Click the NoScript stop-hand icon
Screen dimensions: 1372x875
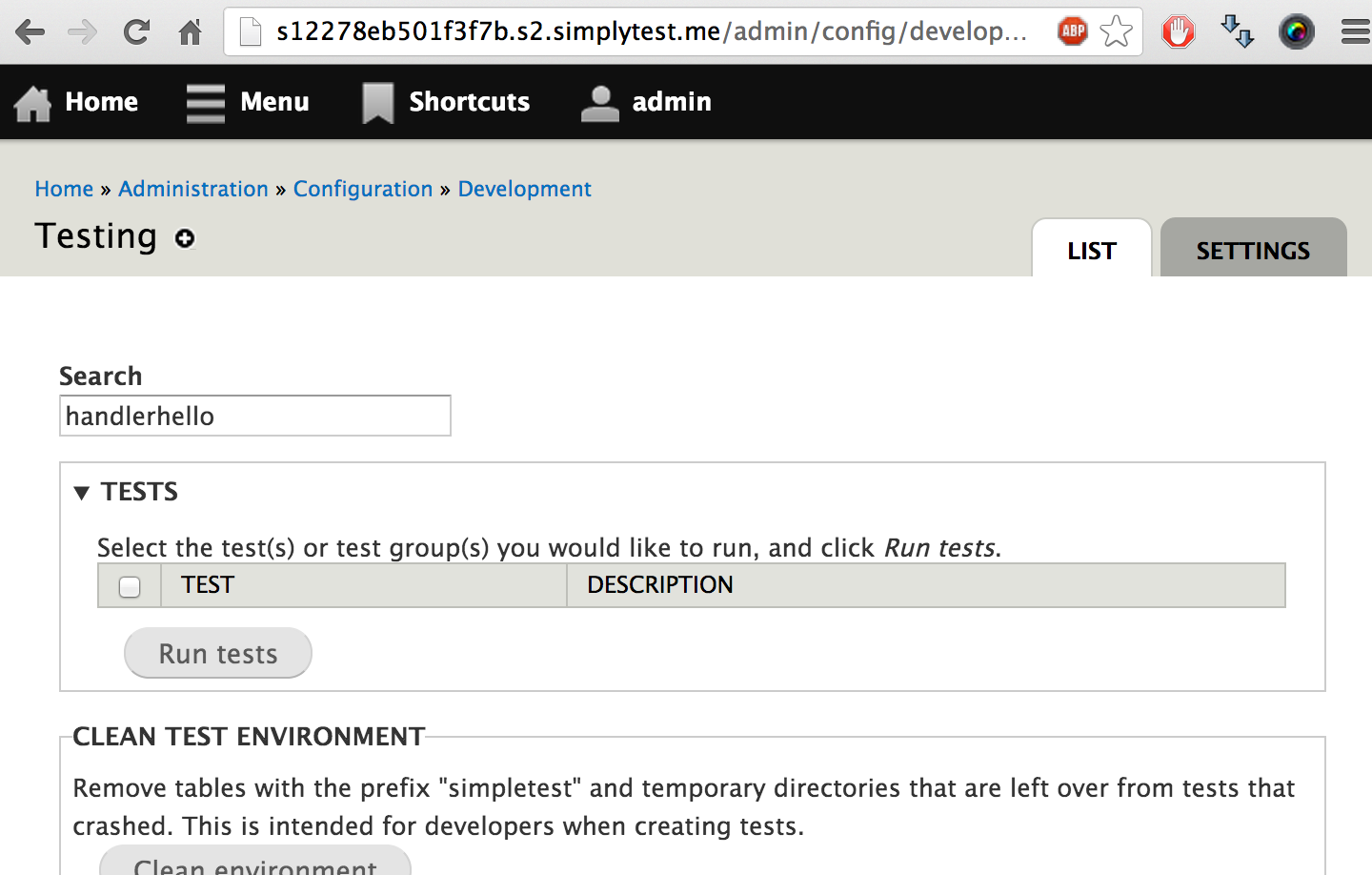1178,31
